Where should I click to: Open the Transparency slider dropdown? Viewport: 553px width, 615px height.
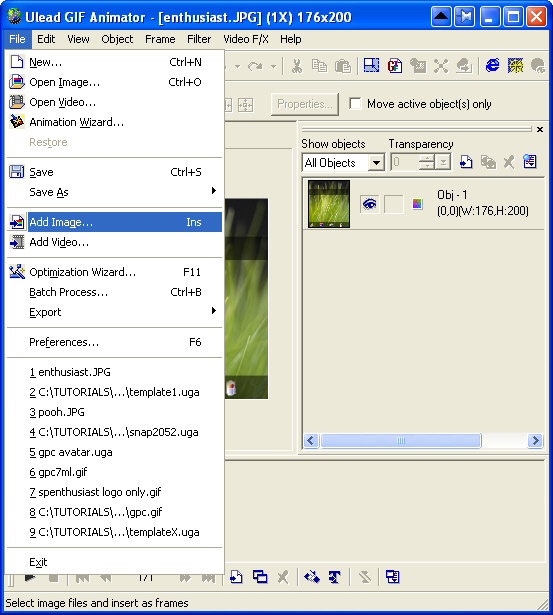pyautogui.click(x=444, y=162)
